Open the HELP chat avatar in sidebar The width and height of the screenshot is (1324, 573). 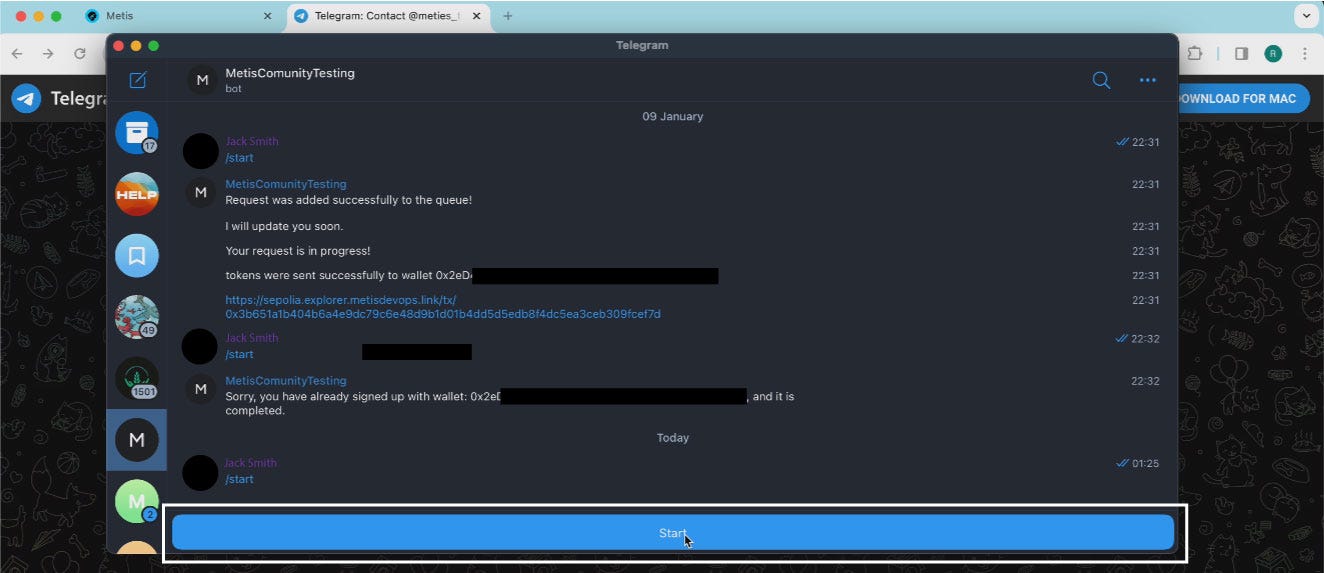click(137, 194)
